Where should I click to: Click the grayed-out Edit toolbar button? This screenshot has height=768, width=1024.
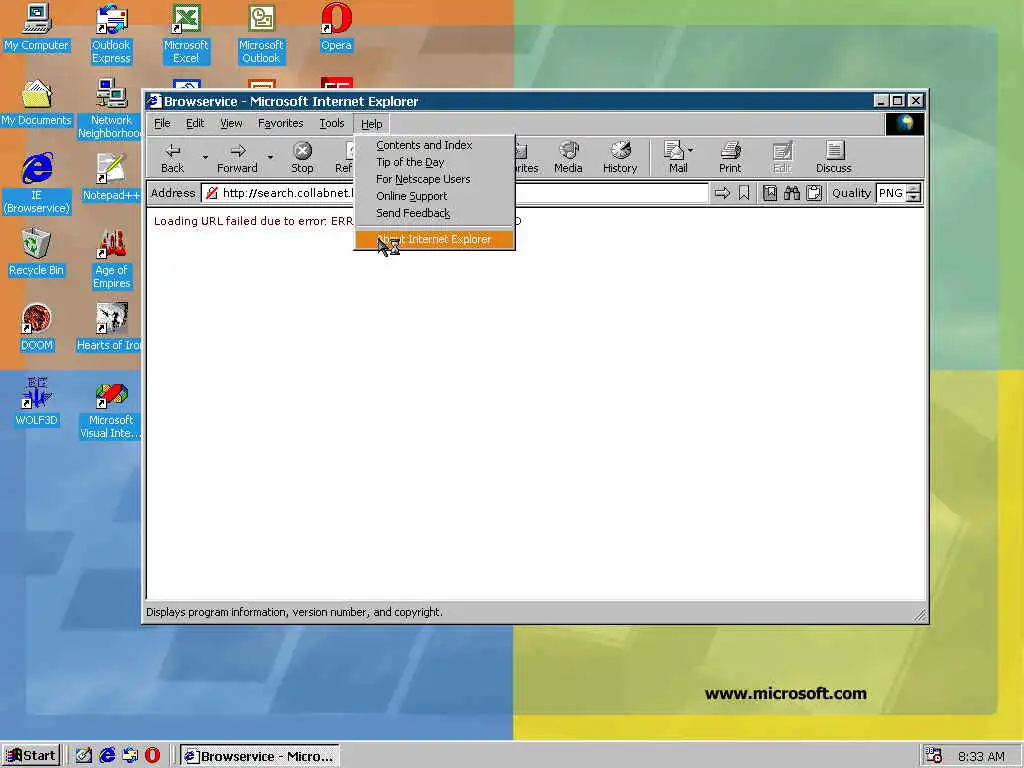[x=782, y=158]
